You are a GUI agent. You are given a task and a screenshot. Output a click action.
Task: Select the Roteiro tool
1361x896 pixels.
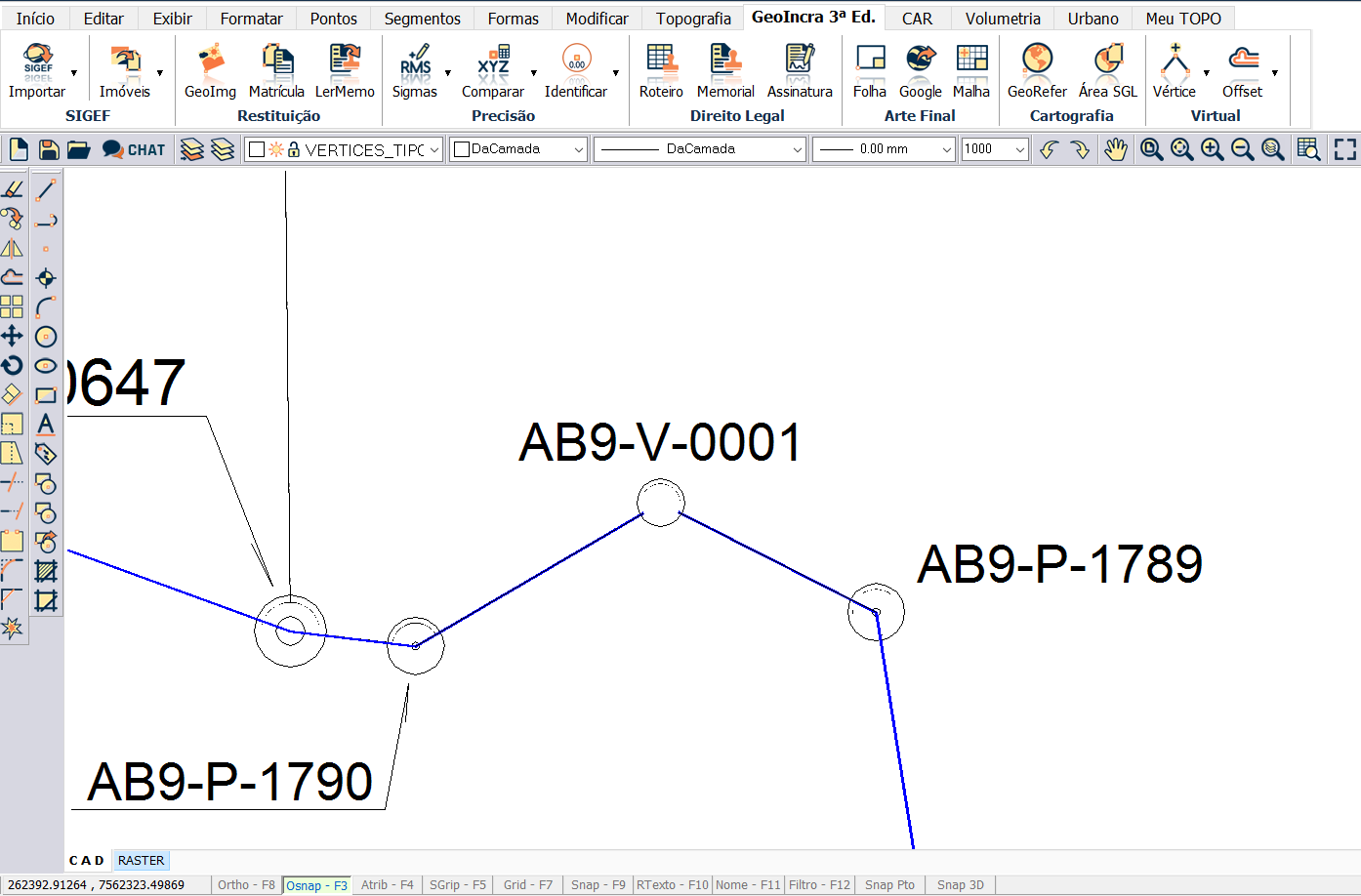(661, 72)
